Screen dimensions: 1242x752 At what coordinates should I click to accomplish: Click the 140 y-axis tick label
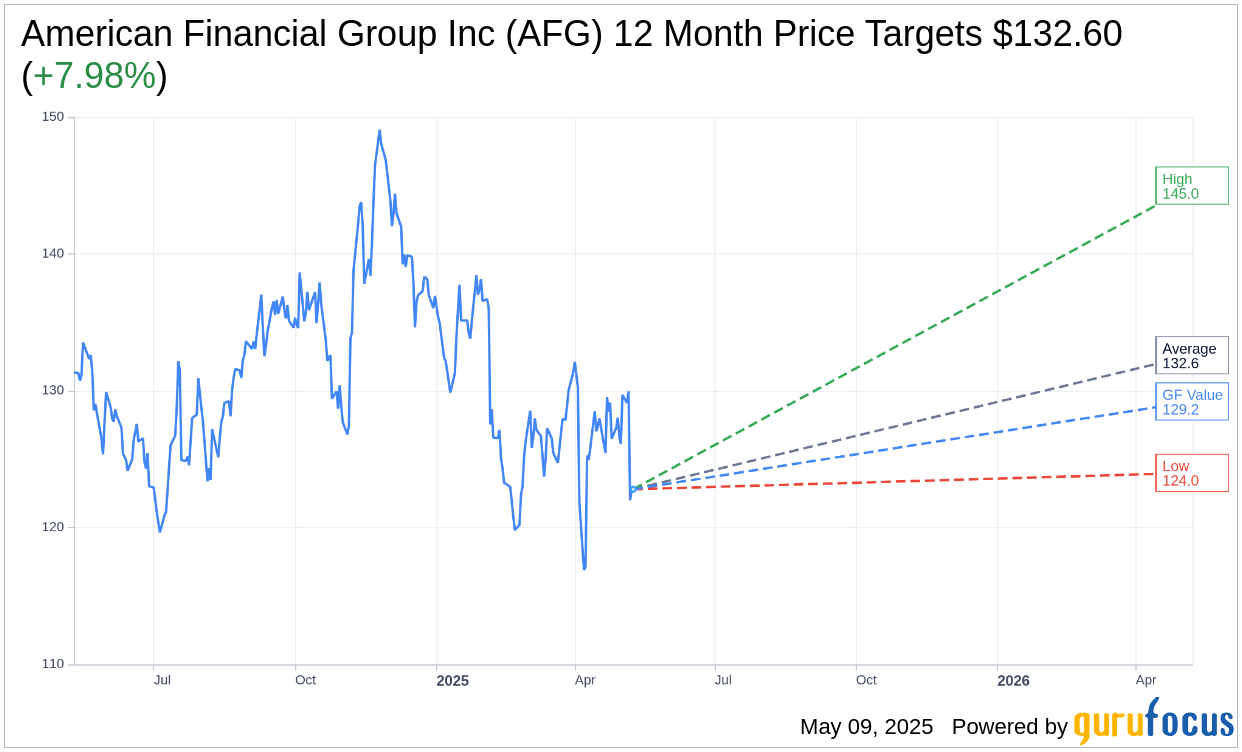(x=53, y=254)
